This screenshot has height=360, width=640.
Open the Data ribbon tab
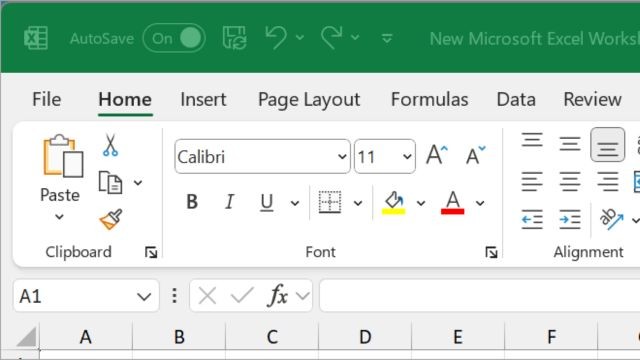516,99
